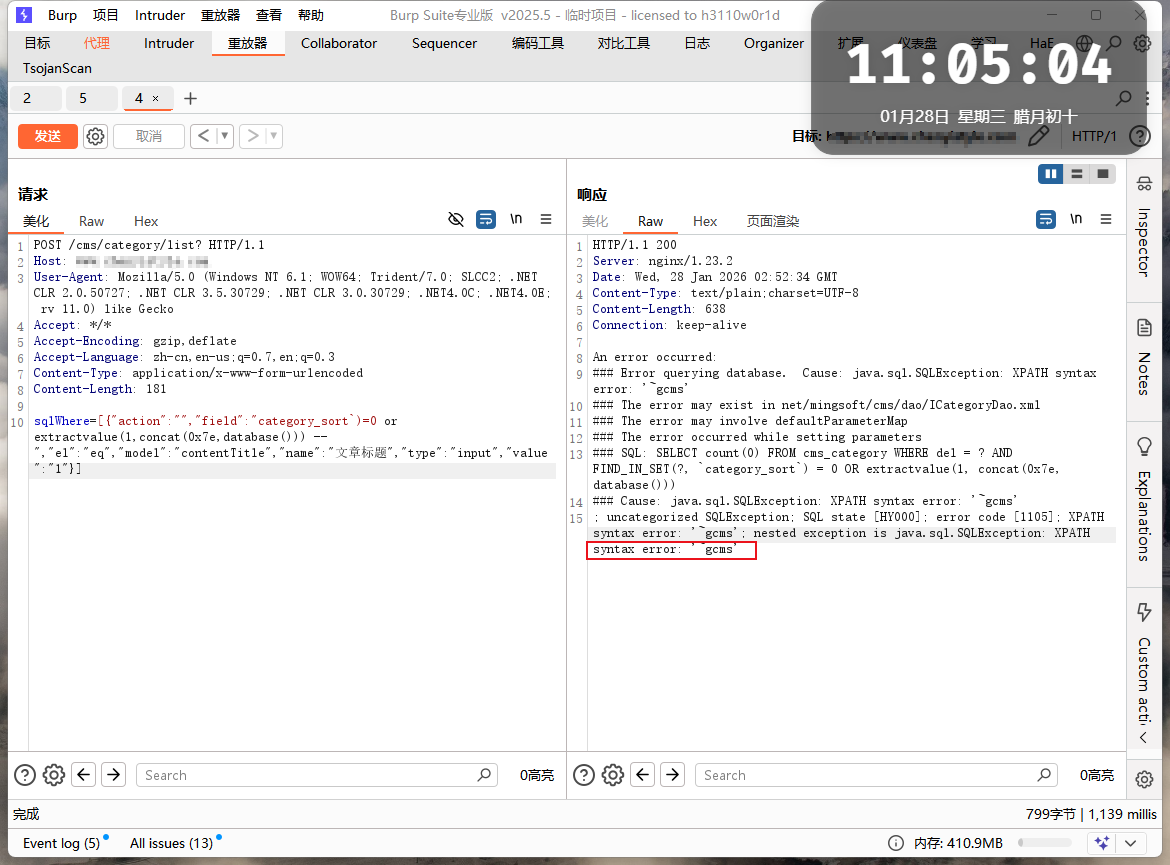Open response search settings gear
Screen dimensions: 1170x865
(613, 775)
